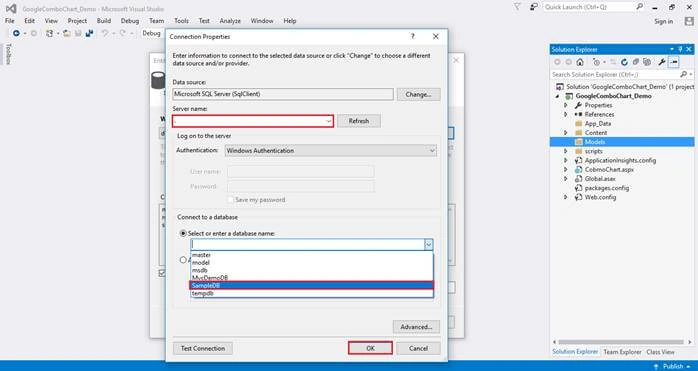Image resolution: width=698 pixels, height=371 pixels.
Task: Click account avatar icon next to Sign in
Action: point(689,21)
